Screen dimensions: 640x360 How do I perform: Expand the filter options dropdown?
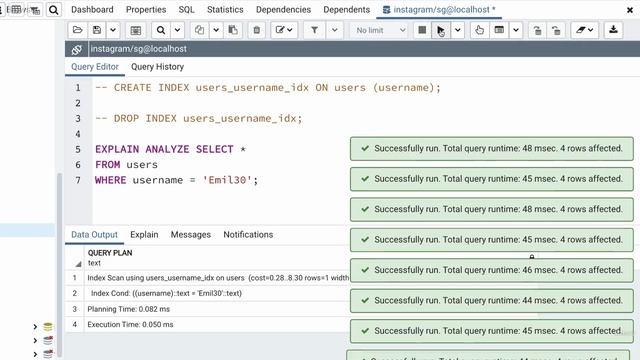click(x=335, y=30)
